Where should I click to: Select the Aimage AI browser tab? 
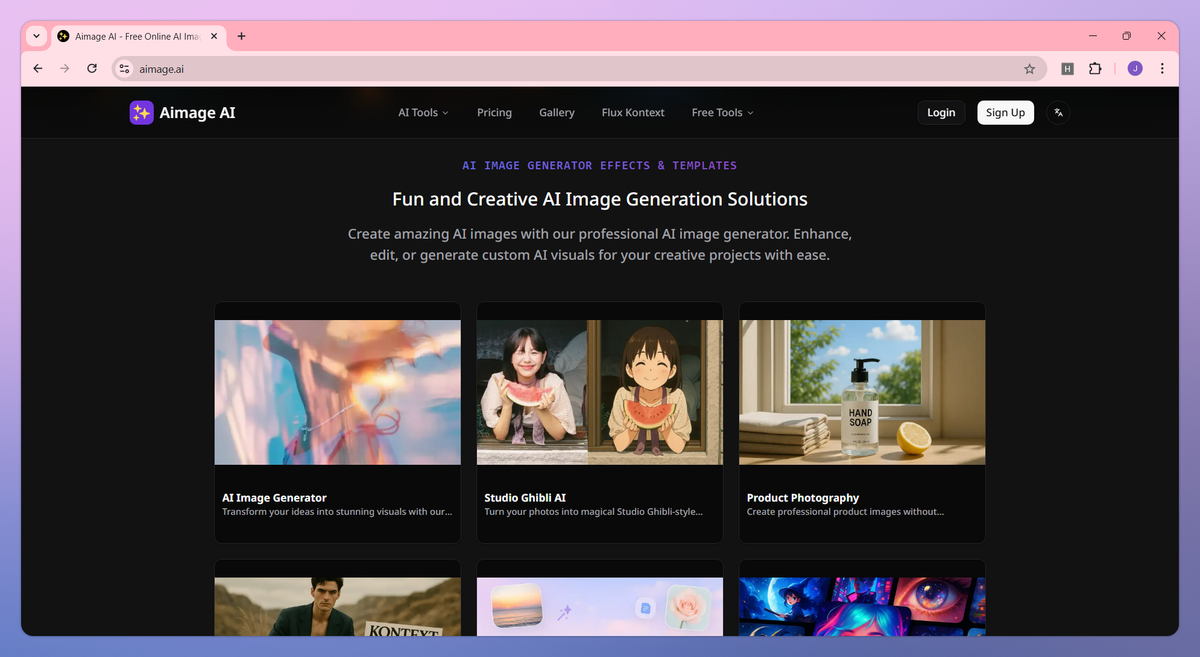pos(138,36)
